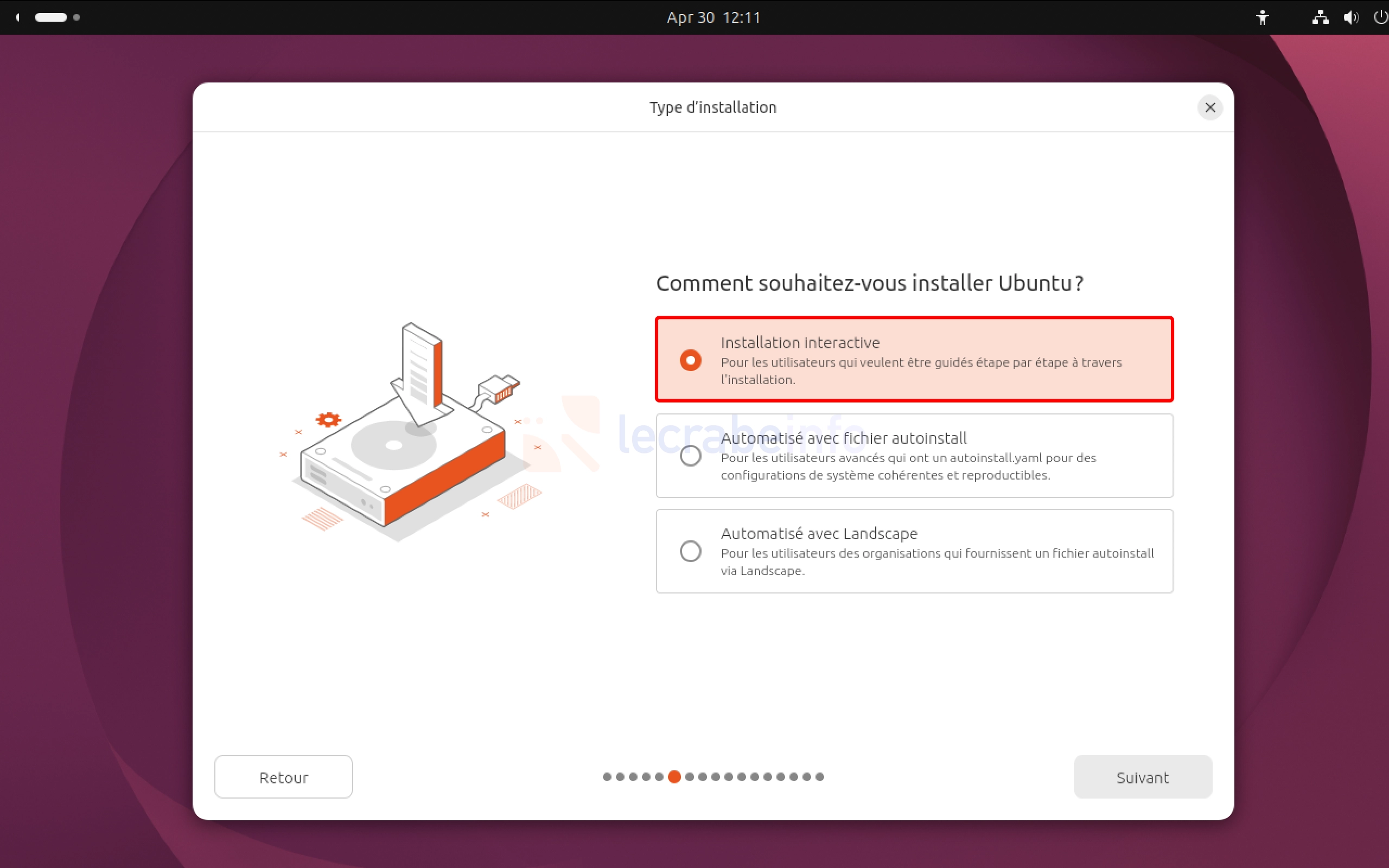This screenshot has height=868, width=1389.
Task: Open the accessibility menu icon
Action: pos(1262,17)
